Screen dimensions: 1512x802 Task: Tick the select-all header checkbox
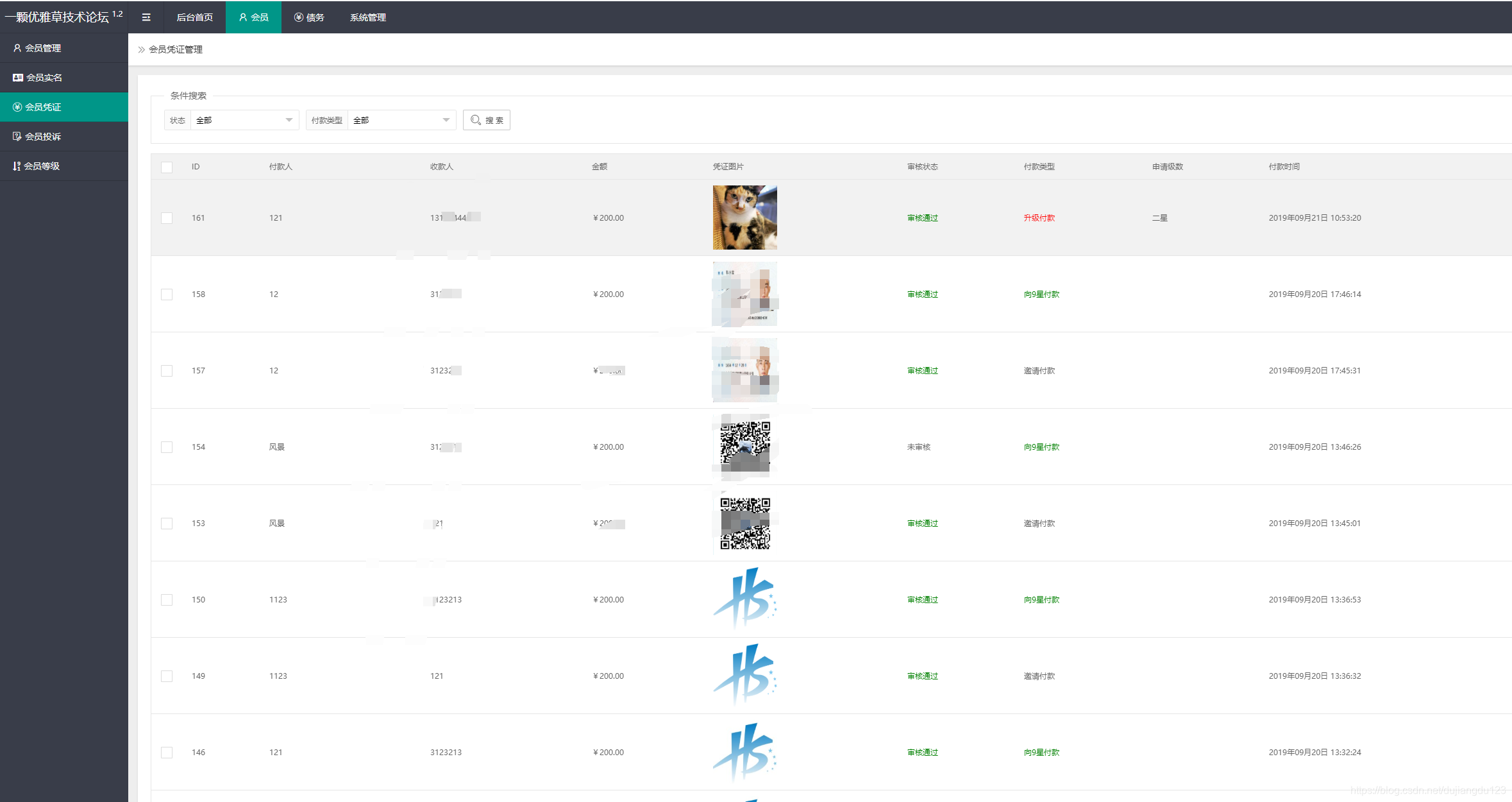pos(167,167)
